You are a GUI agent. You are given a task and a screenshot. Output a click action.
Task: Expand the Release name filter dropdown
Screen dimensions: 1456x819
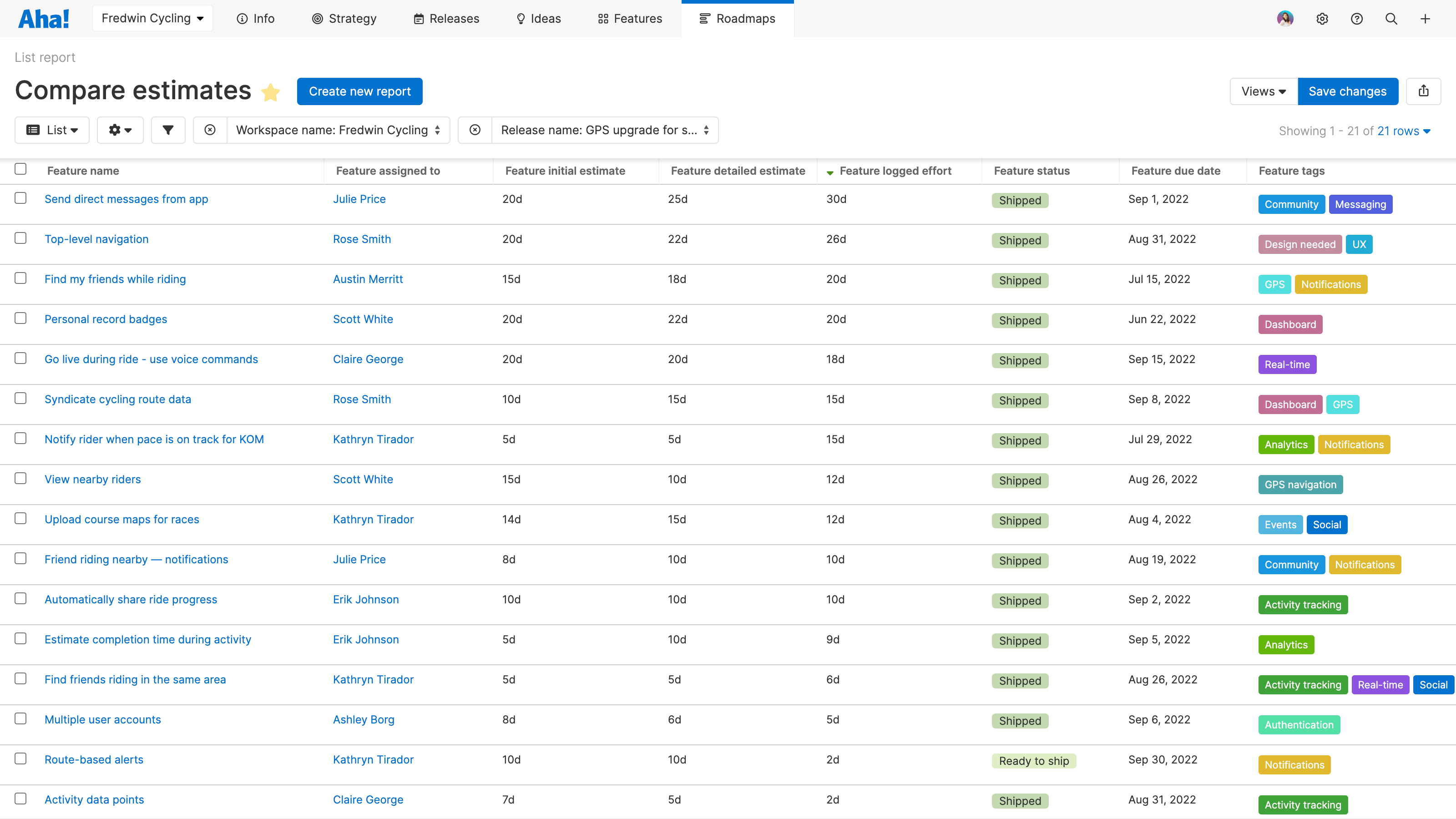706,130
